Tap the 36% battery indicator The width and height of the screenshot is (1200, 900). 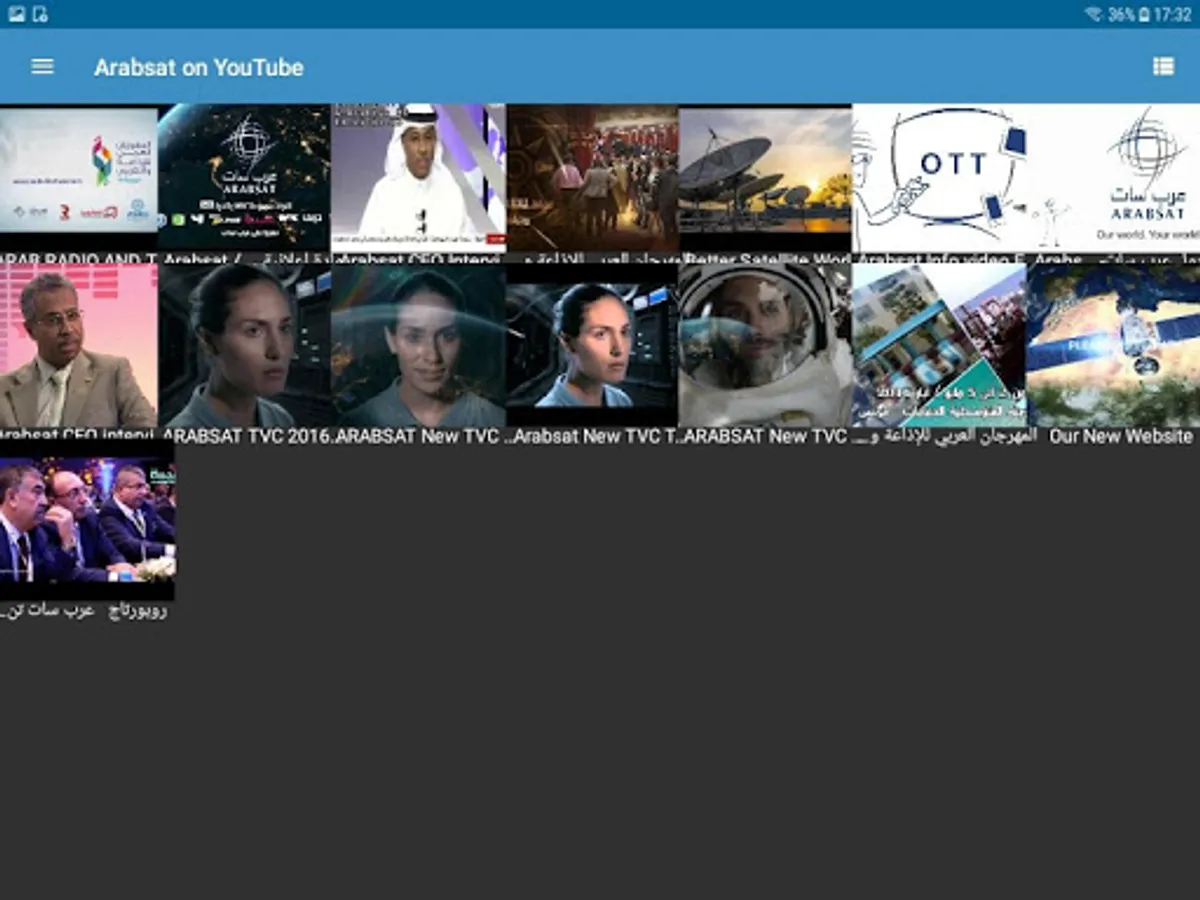(x=1128, y=14)
